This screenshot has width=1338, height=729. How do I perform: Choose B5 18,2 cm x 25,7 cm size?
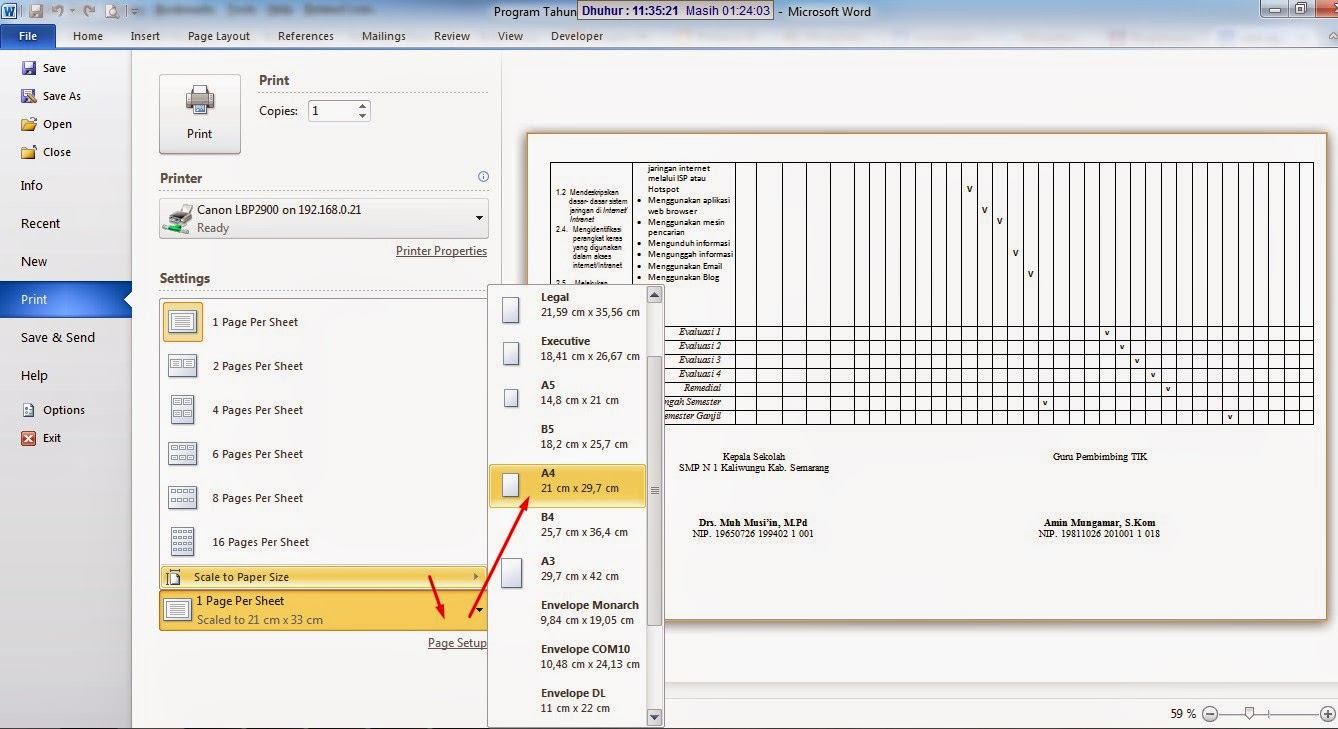tap(567, 437)
